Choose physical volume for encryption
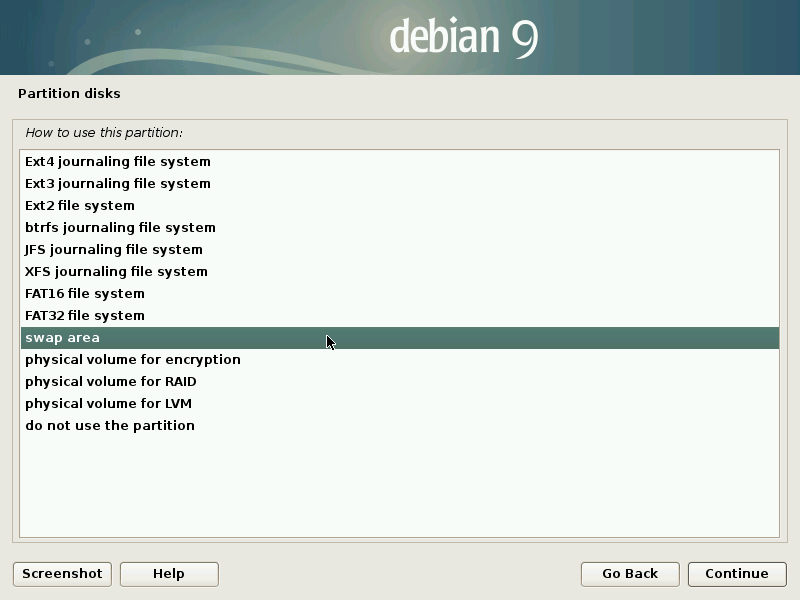The width and height of the screenshot is (800, 600). pyautogui.click(x=133, y=360)
